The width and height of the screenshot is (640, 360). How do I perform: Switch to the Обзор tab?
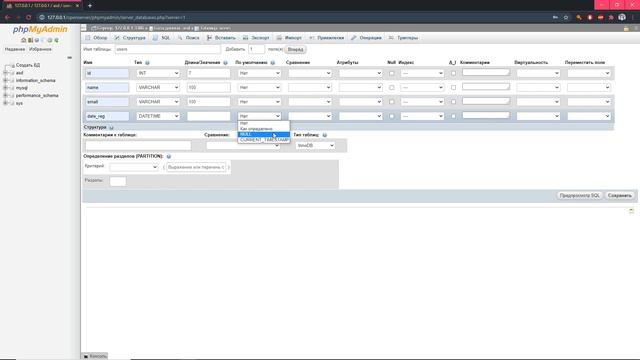tap(96, 38)
